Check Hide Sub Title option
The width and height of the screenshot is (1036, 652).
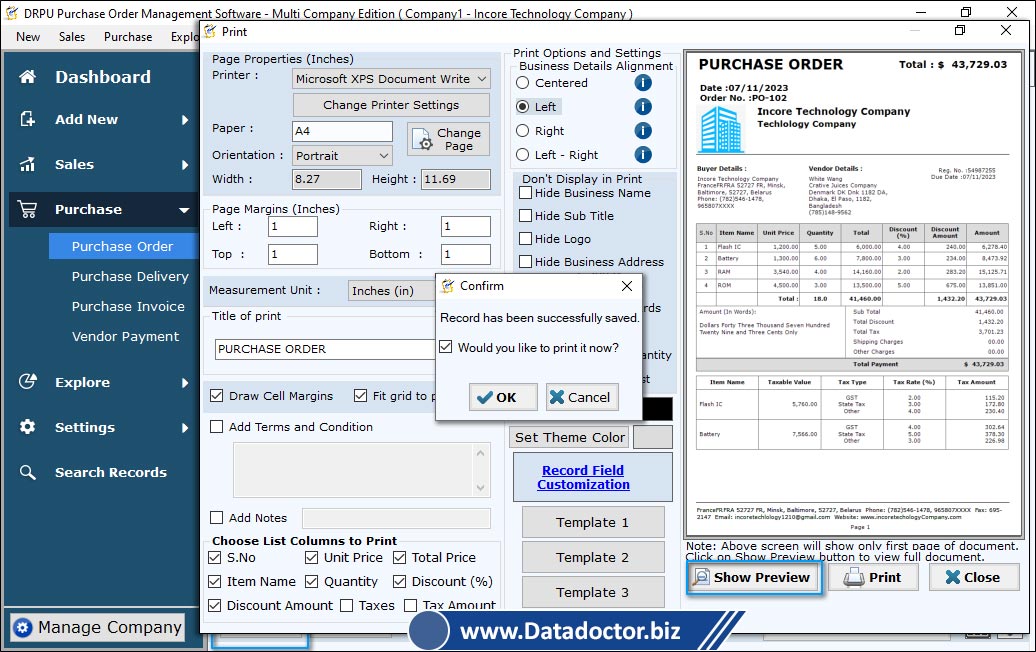pos(526,216)
